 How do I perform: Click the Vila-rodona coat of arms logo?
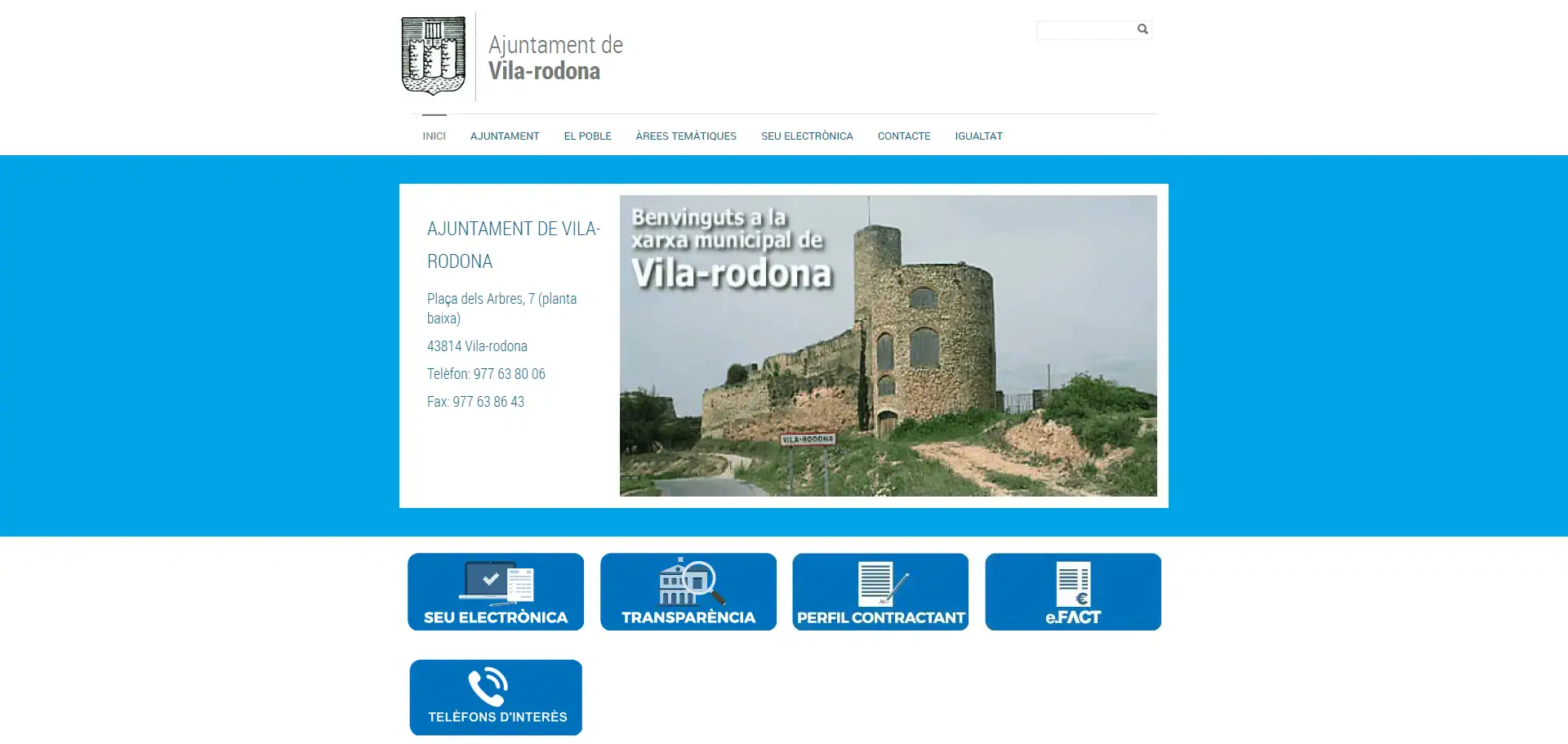pos(434,56)
